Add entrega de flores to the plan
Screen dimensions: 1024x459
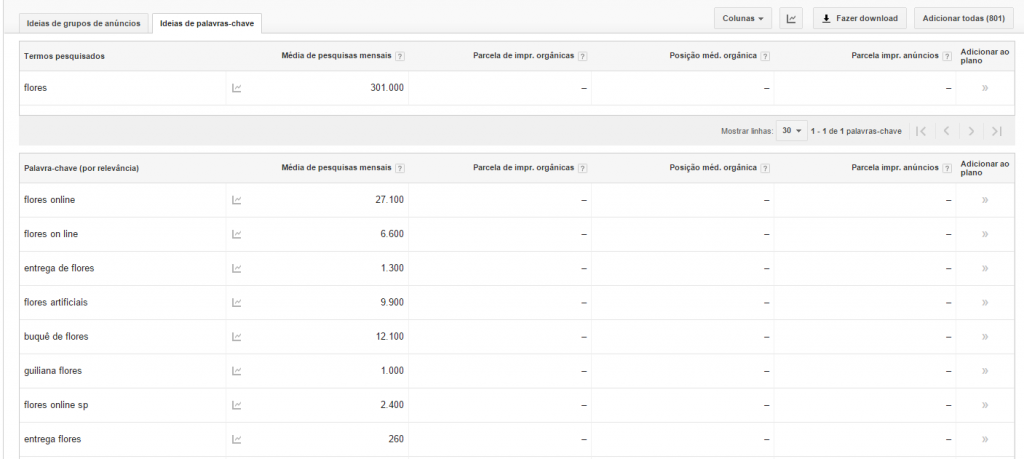[x=985, y=268]
